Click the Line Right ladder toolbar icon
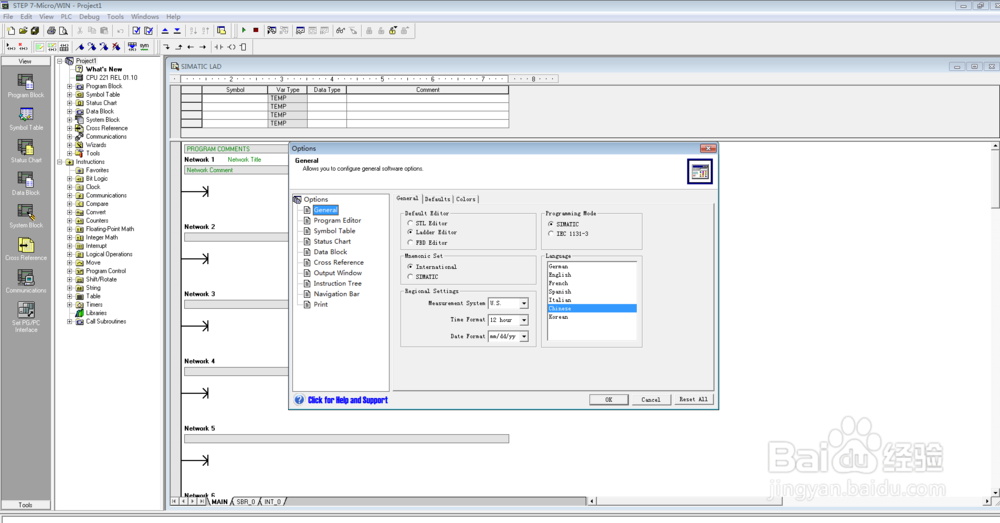 point(203,47)
